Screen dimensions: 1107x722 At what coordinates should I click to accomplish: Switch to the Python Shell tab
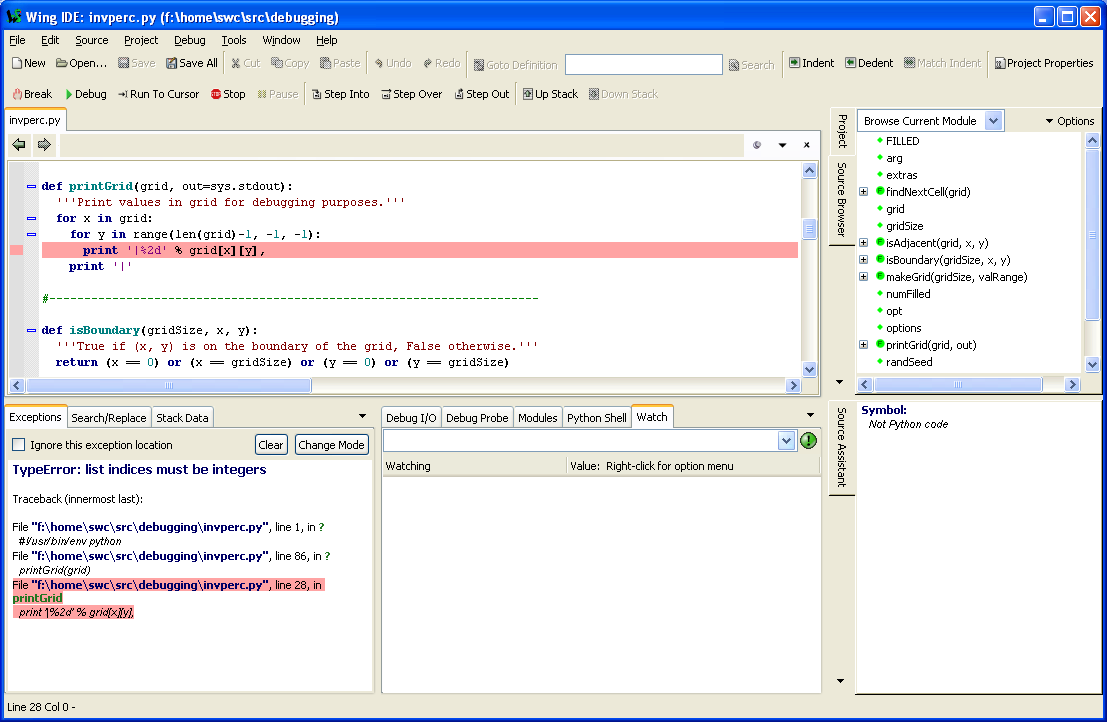597,418
